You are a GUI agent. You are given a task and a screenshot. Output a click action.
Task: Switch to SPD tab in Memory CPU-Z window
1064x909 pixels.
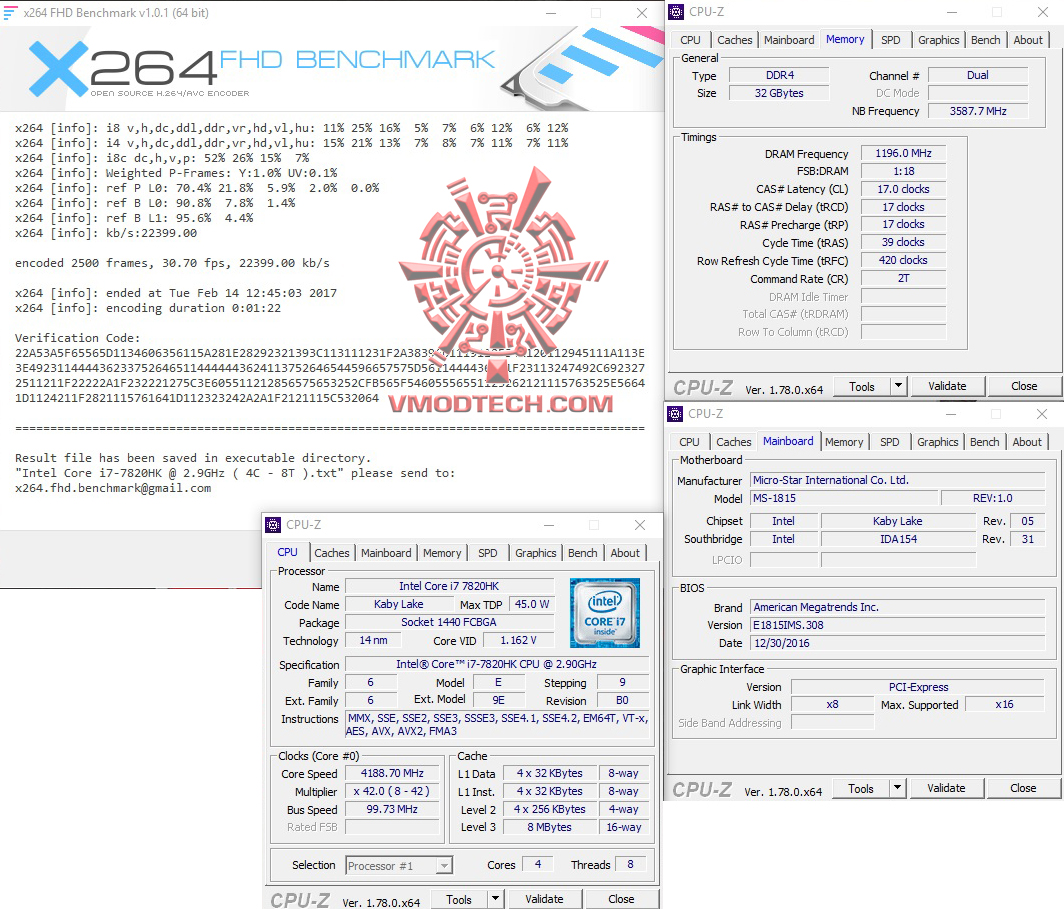coord(890,40)
